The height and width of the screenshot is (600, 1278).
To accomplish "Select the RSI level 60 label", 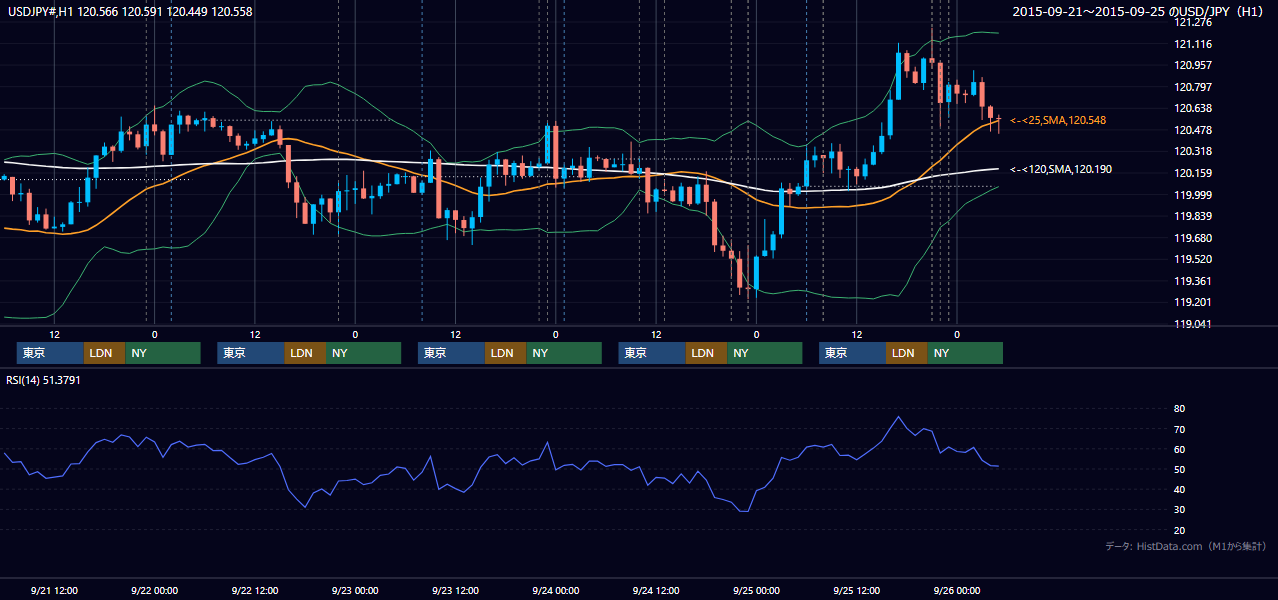I will pos(1180,449).
